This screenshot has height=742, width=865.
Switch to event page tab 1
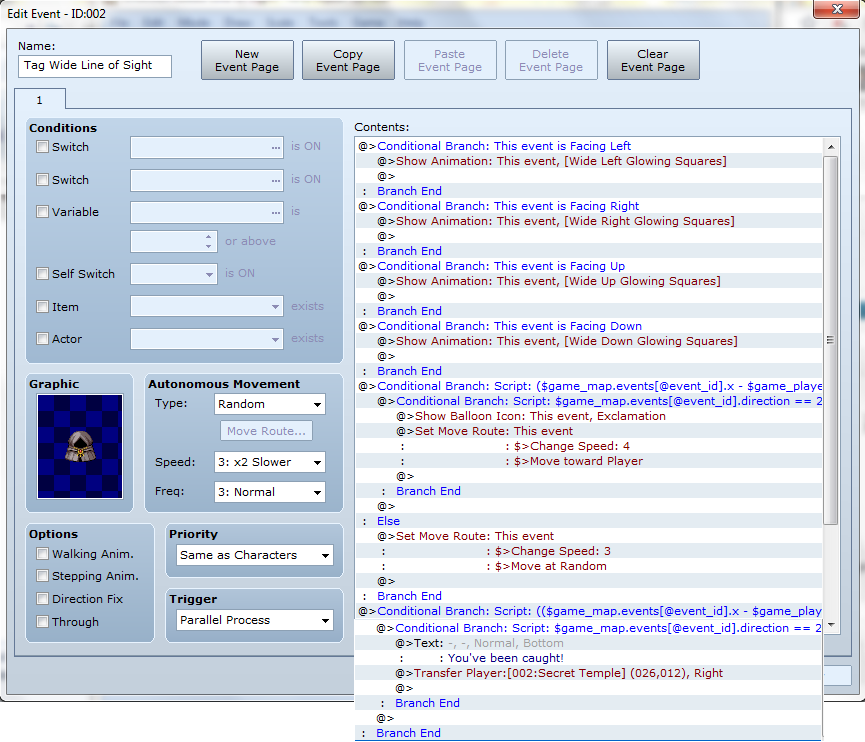(x=40, y=100)
